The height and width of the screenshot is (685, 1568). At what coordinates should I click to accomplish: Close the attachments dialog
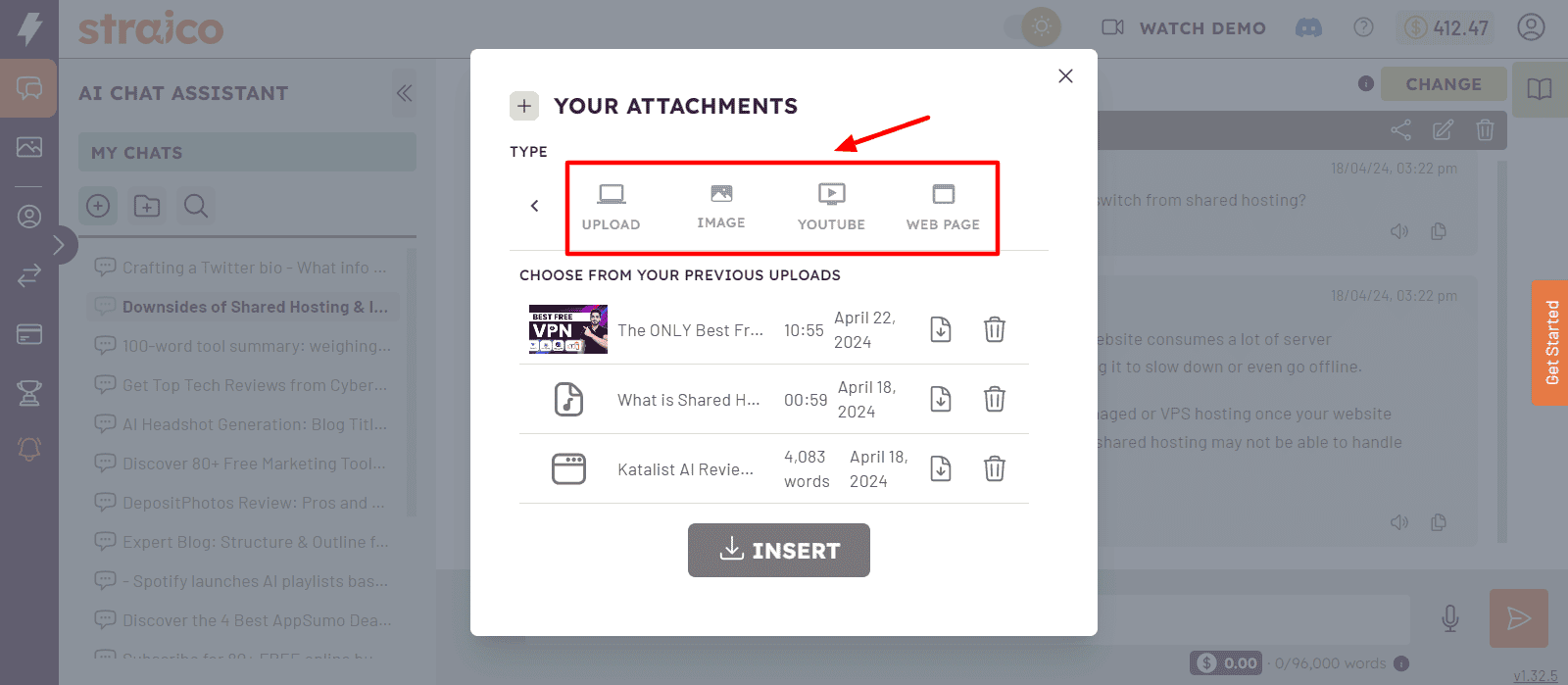click(1065, 76)
